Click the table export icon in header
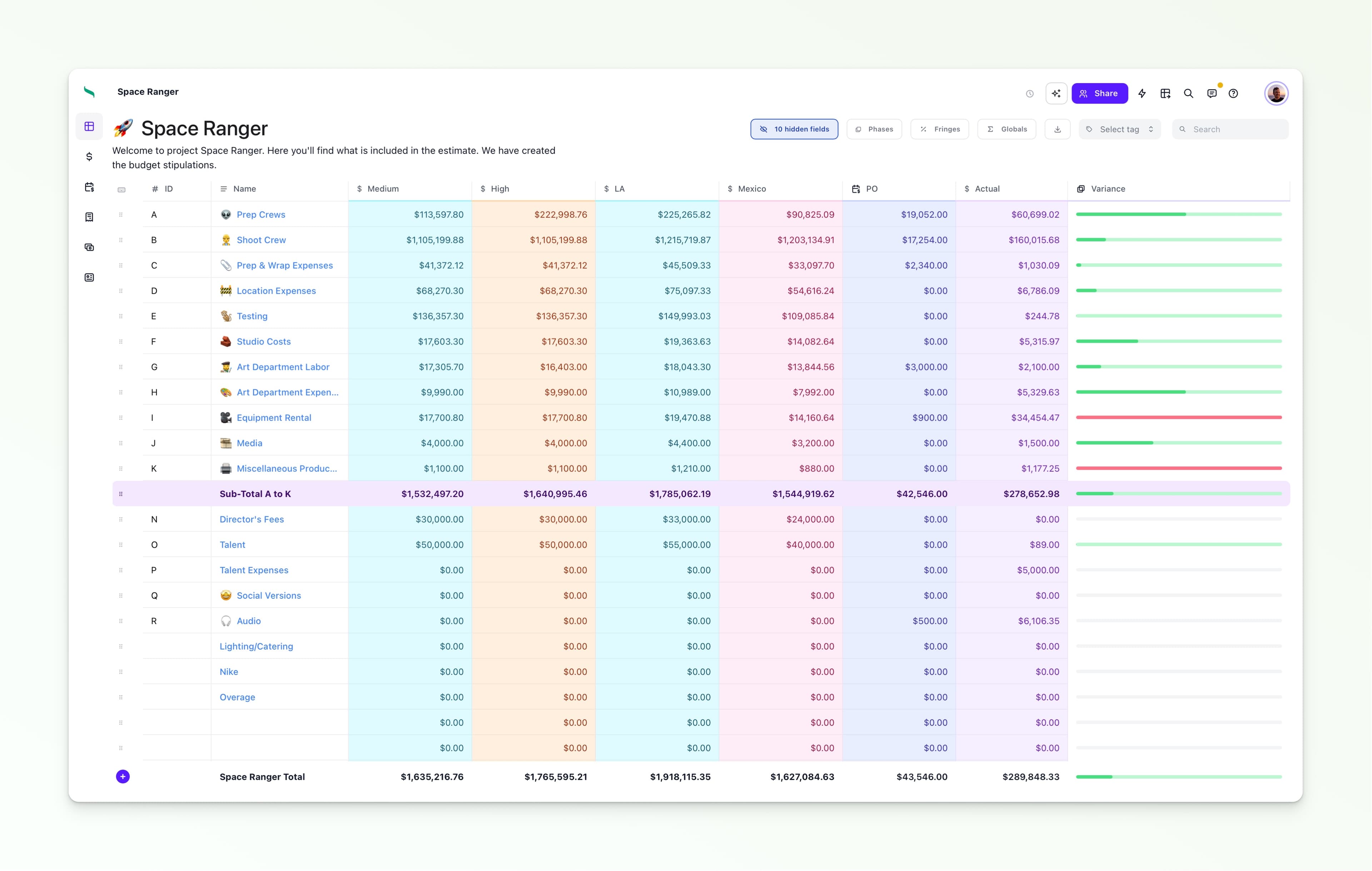 coord(1165,94)
